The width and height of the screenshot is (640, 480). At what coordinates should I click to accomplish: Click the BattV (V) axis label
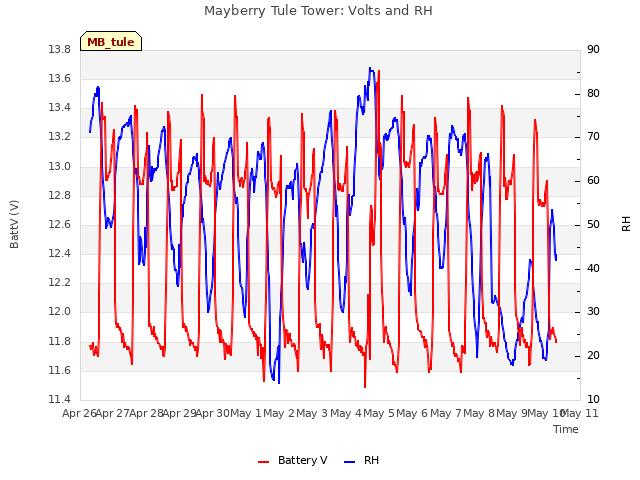[14, 224]
